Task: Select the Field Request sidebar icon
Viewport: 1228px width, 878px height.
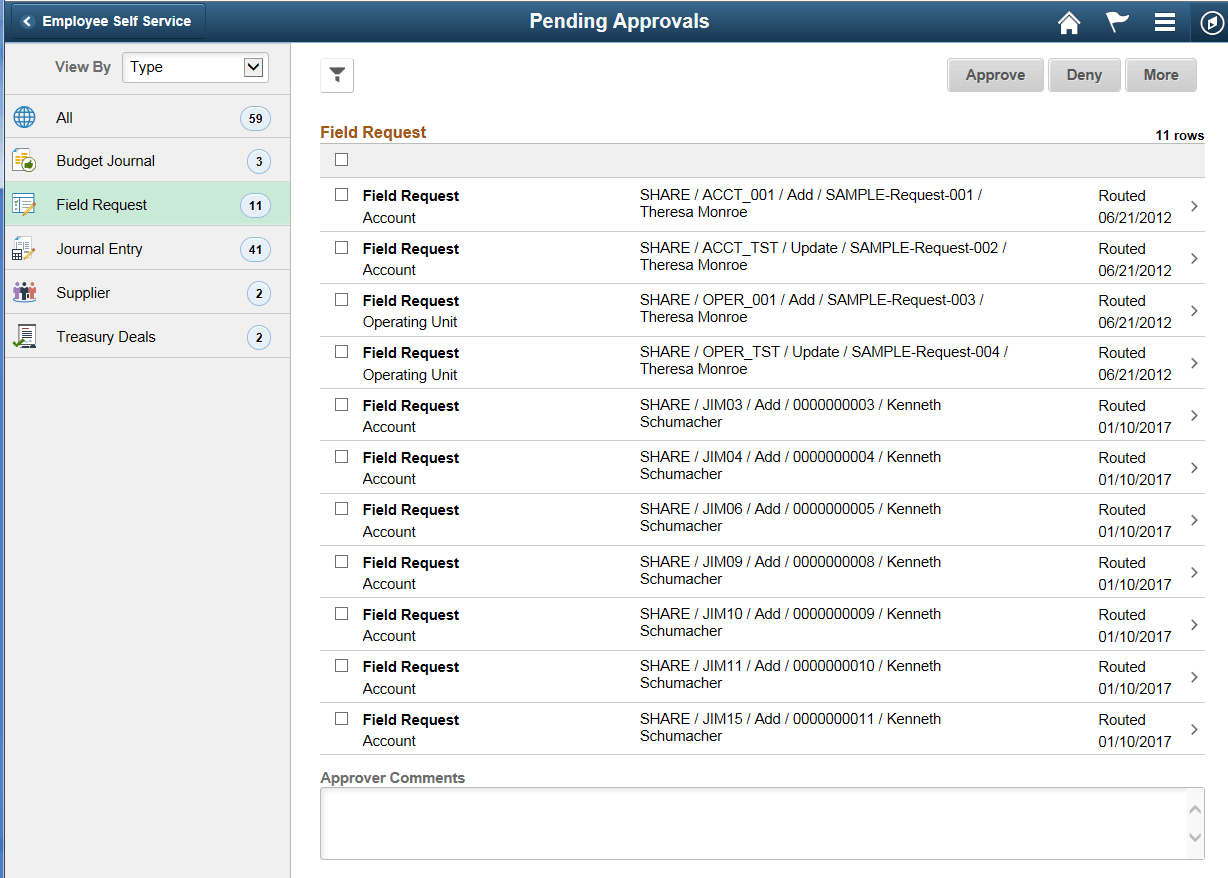Action: [x=24, y=204]
